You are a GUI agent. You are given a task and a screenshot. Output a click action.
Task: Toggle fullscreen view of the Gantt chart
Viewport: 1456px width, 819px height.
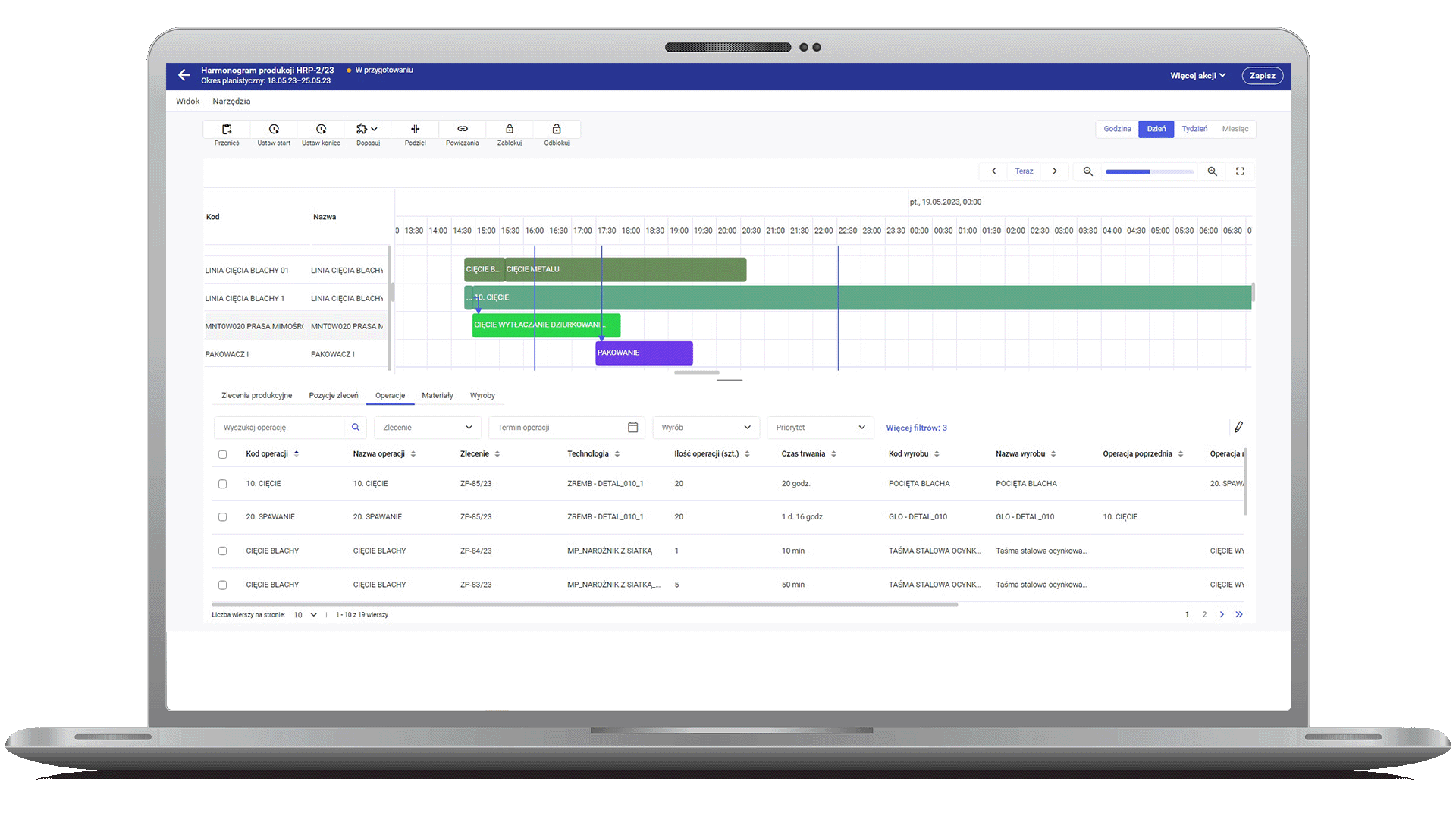tap(1240, 171)
